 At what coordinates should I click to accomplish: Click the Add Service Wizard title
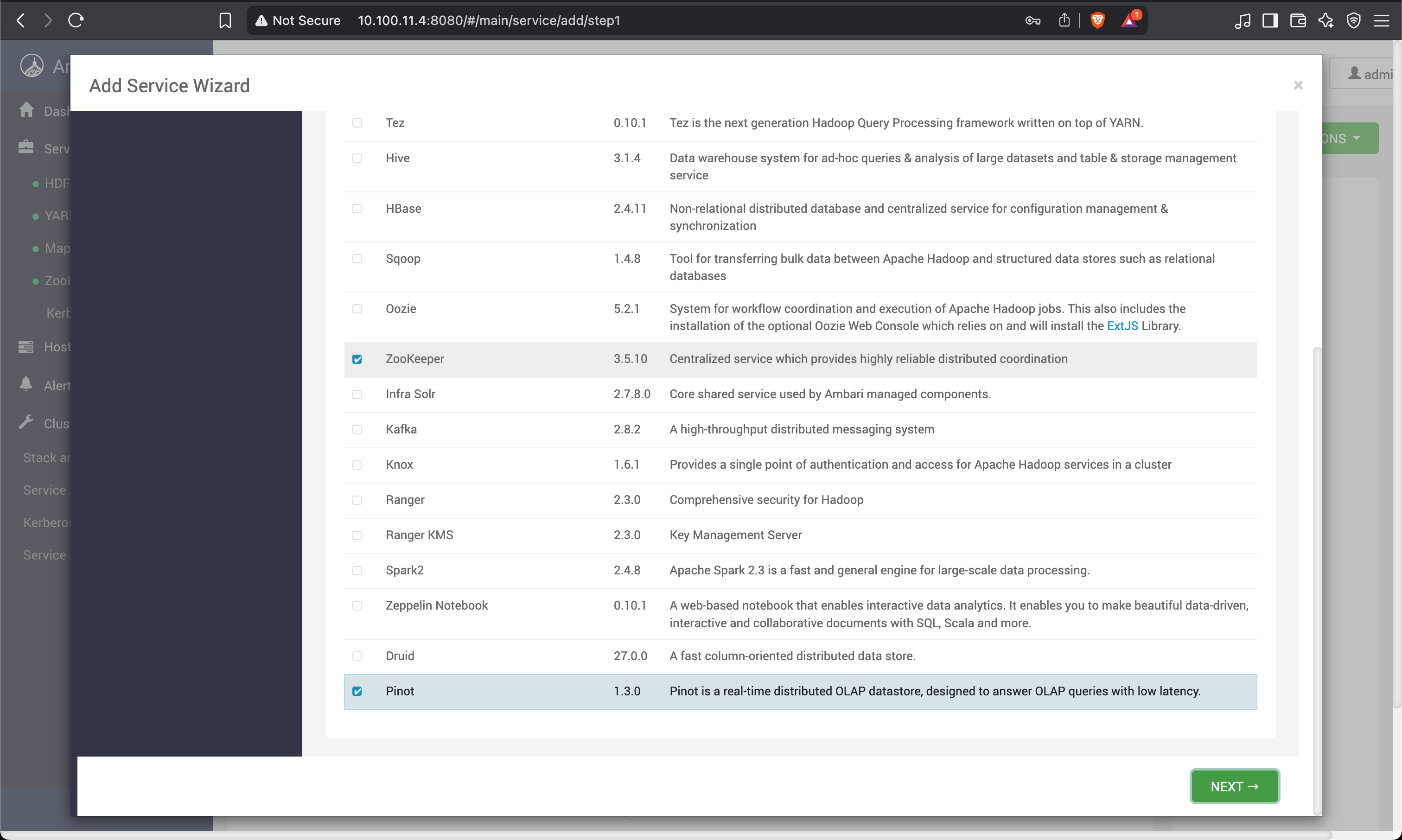pos(169,85)
